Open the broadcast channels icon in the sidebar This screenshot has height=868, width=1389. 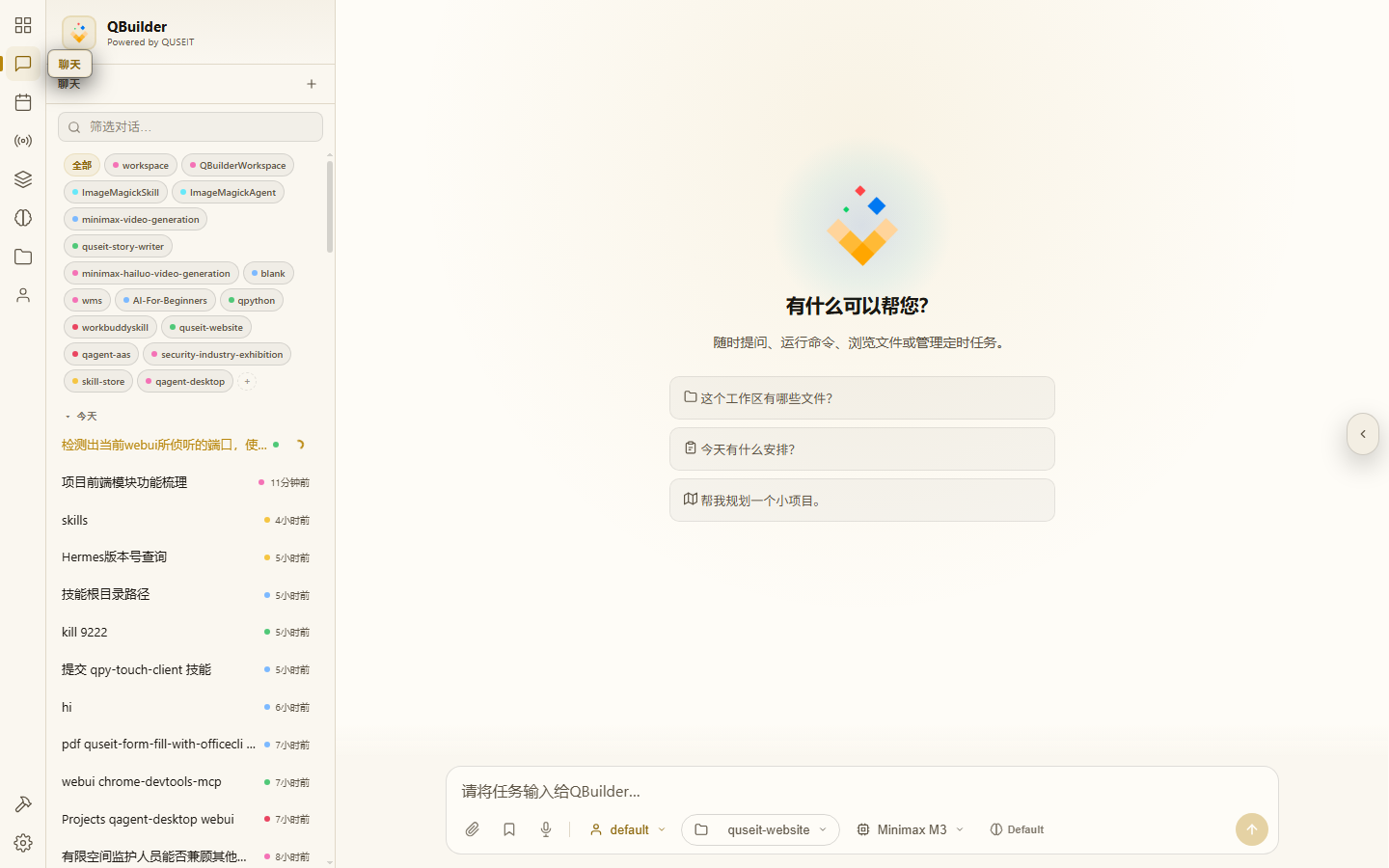pyautogui.click(x=23, y=141)
